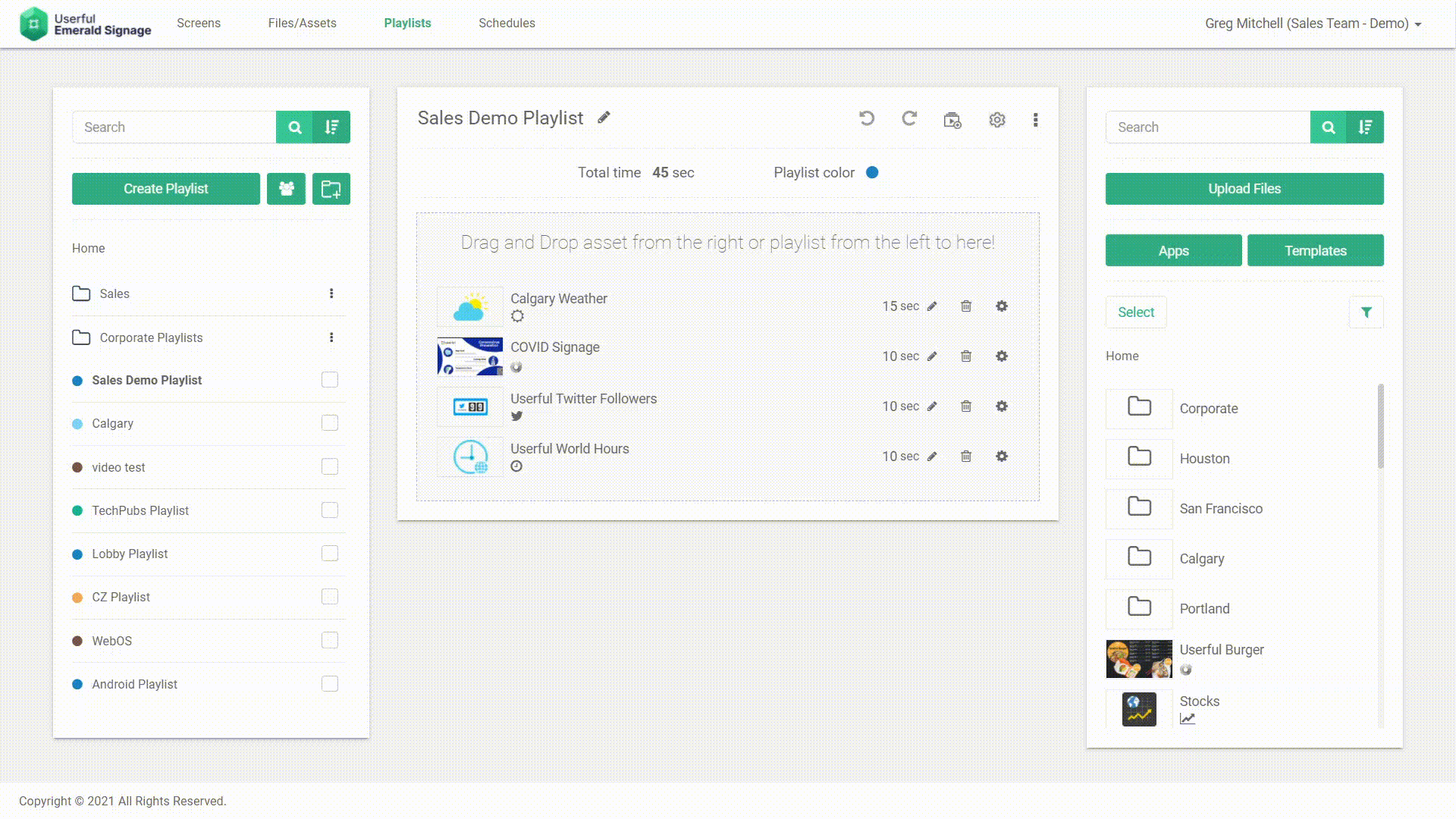Screen dimensions: 1456x819
Task: Click the new folder icon button
Action: tap(331, 189)
